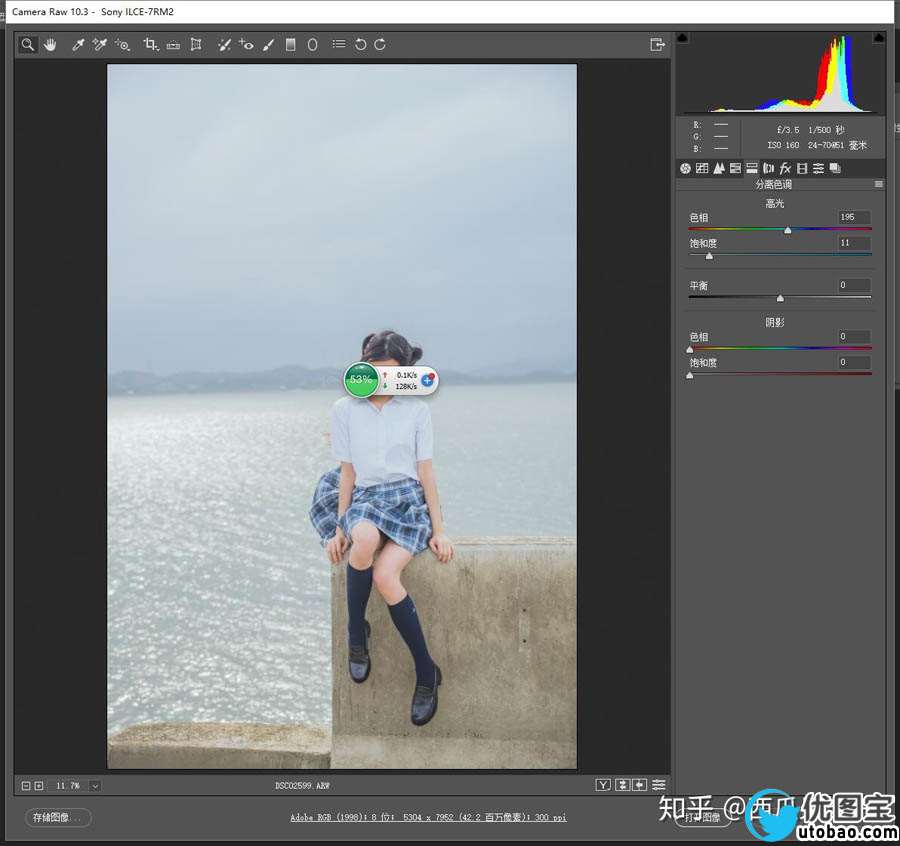Click the 存储图像 save image button
Screen dimensions: 900x846
coord(58,817)
